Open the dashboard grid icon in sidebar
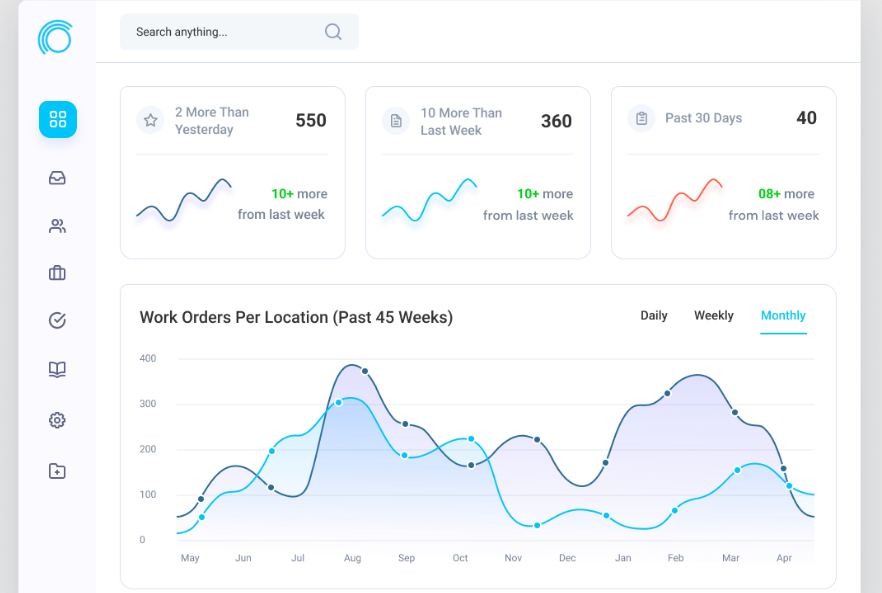The width and height of the screenshot is (882, 593). [x=58, y=119]
